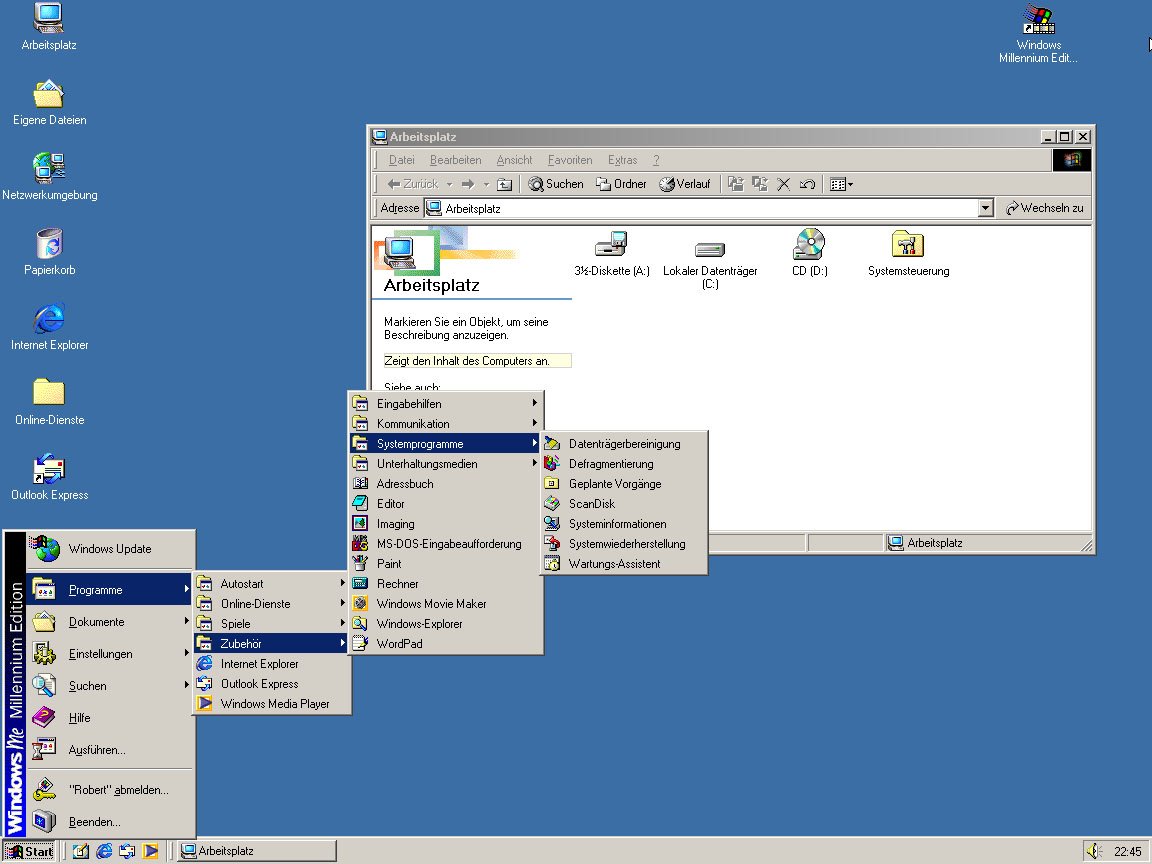Expand Eingabehilfen submenu
Image resolution: width=1152 pixels, height=864 pixels.
445,403
